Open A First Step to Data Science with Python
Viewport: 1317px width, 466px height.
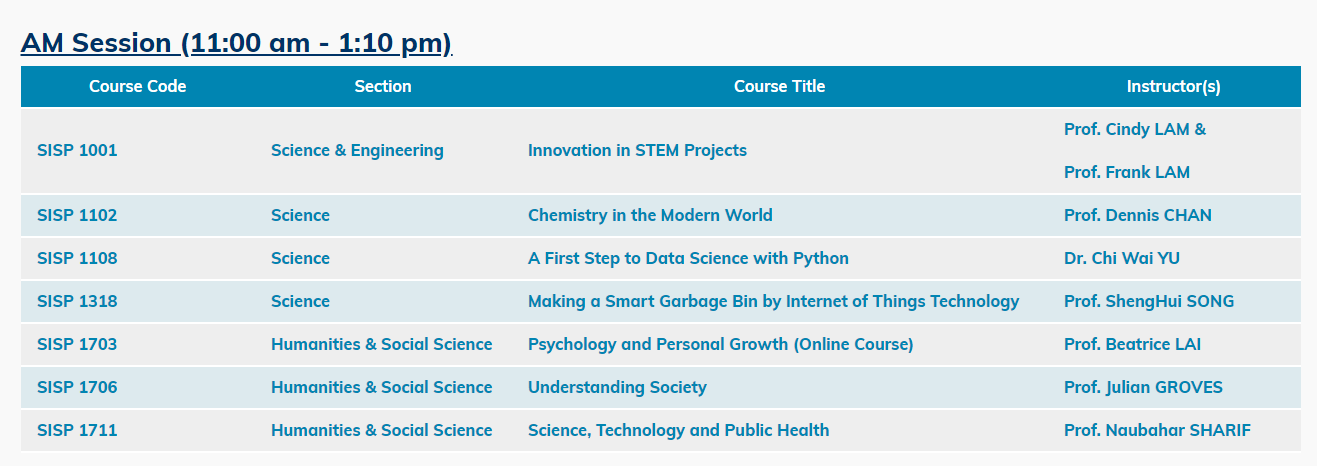point(688,258)
